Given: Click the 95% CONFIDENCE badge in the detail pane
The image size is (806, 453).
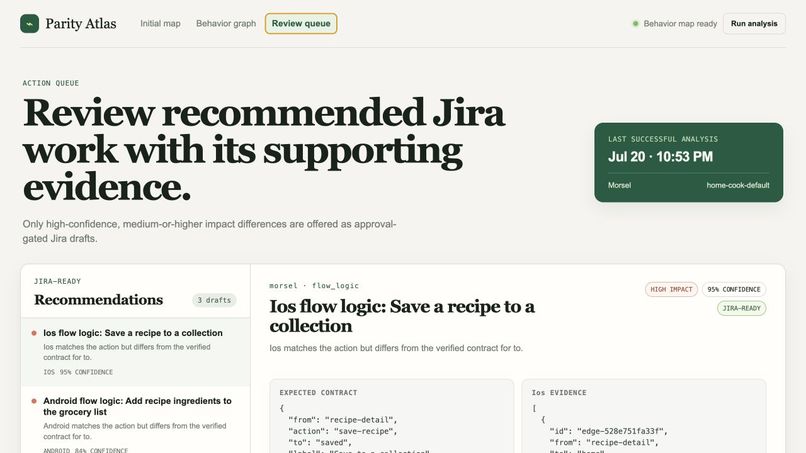Looking at the screenshot, I should [734, 289].
